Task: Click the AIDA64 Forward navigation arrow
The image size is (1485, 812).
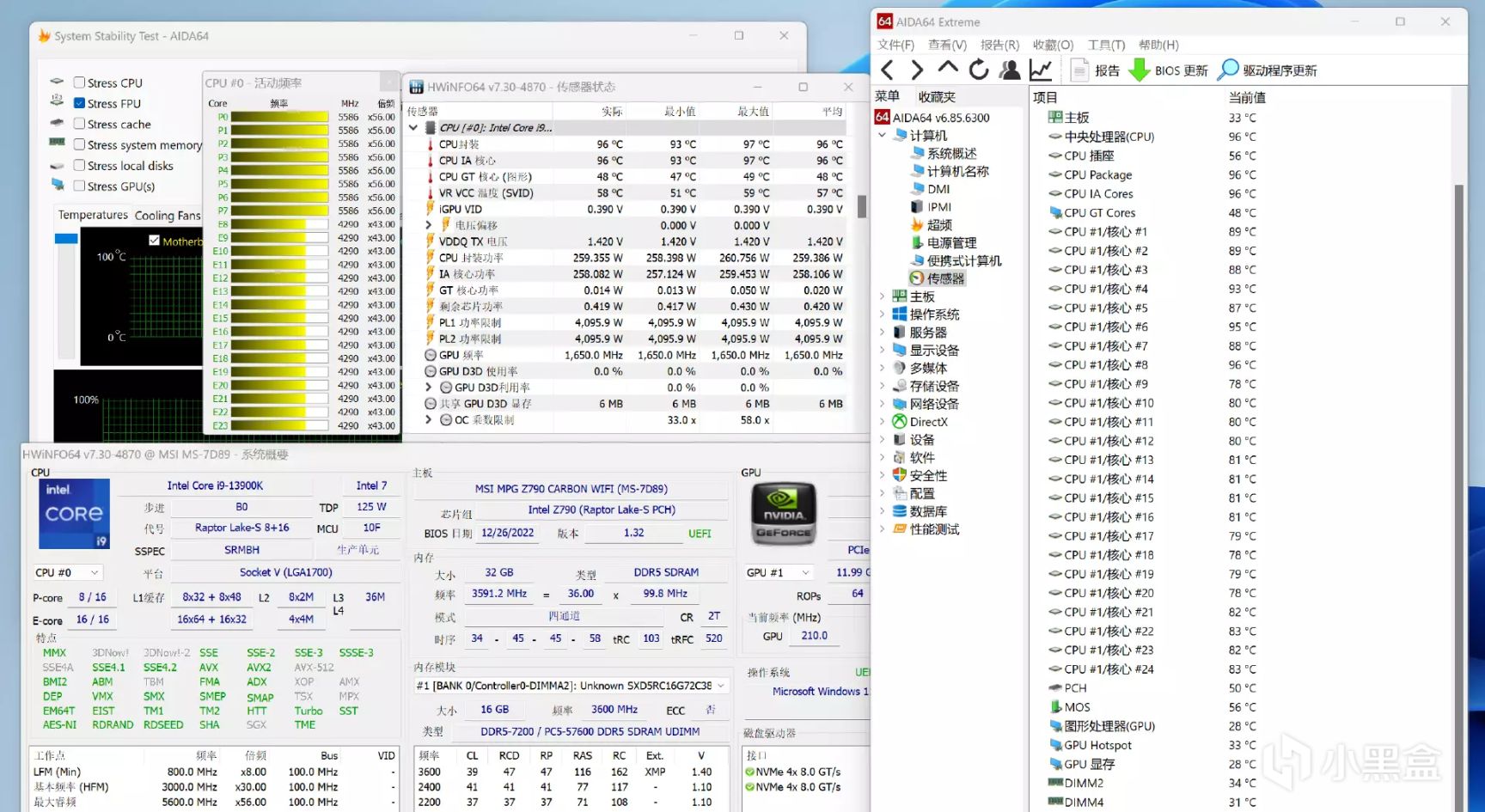Action: (x=917, y=70)
